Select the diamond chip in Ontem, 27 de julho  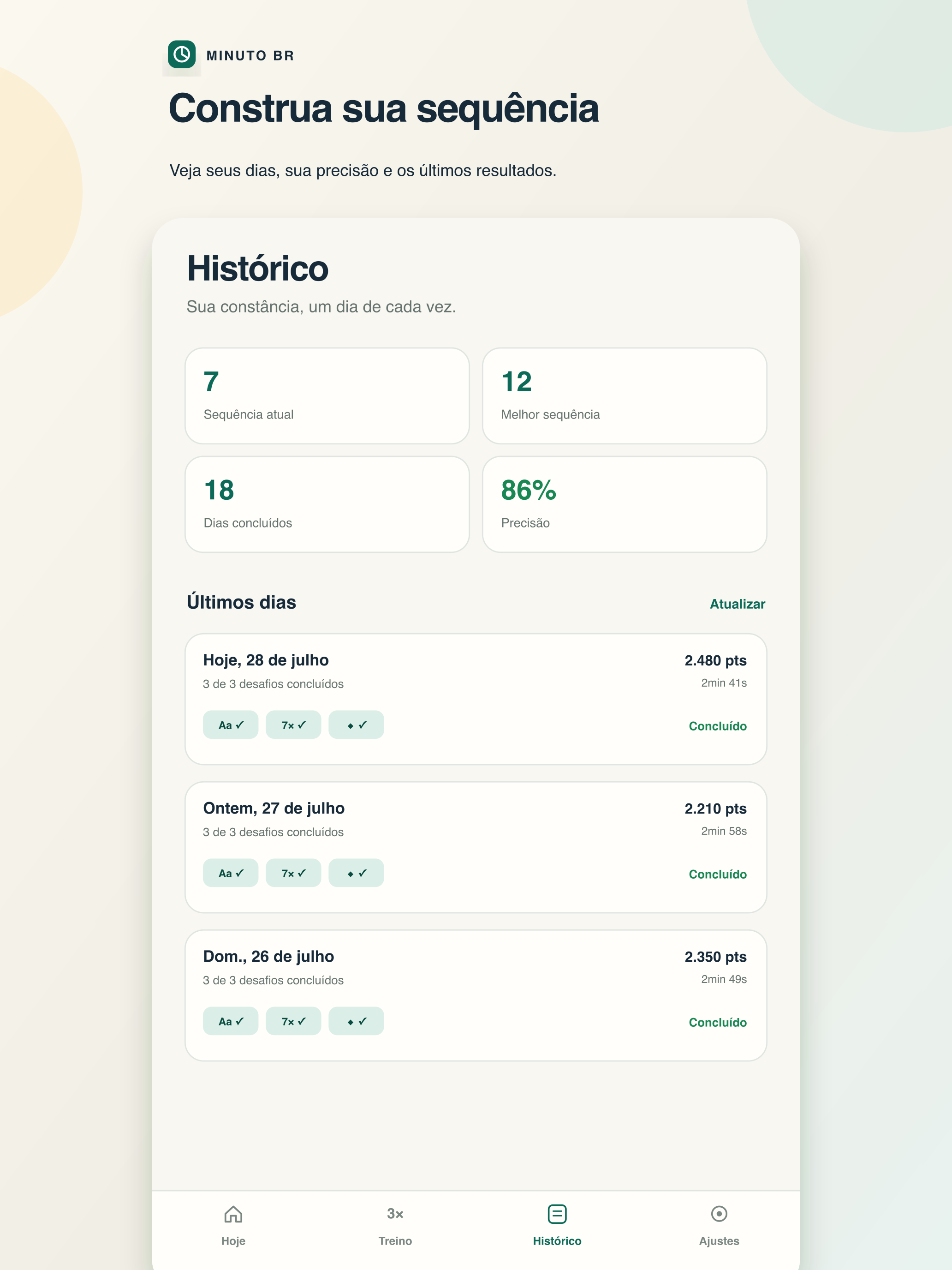(x=356, y=873)
